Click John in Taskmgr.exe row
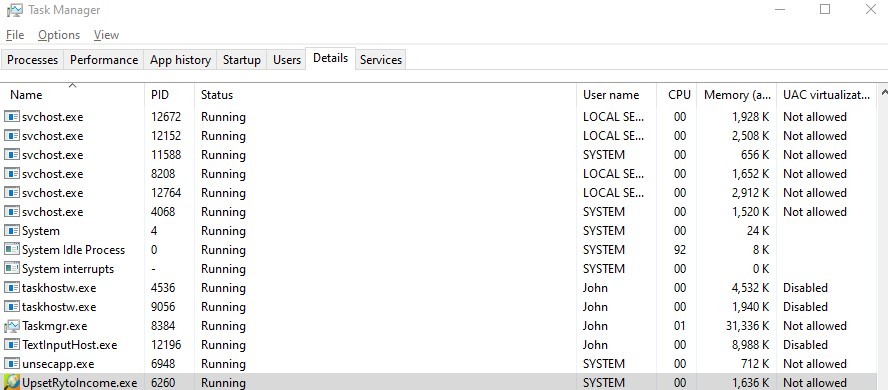 pos(595,326)
